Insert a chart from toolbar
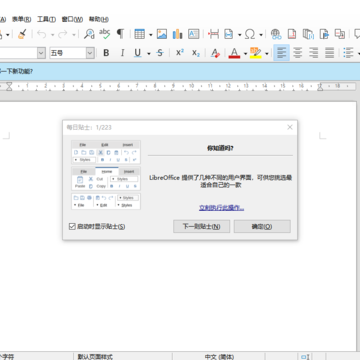Screen dimensions: 360x360 178,34
